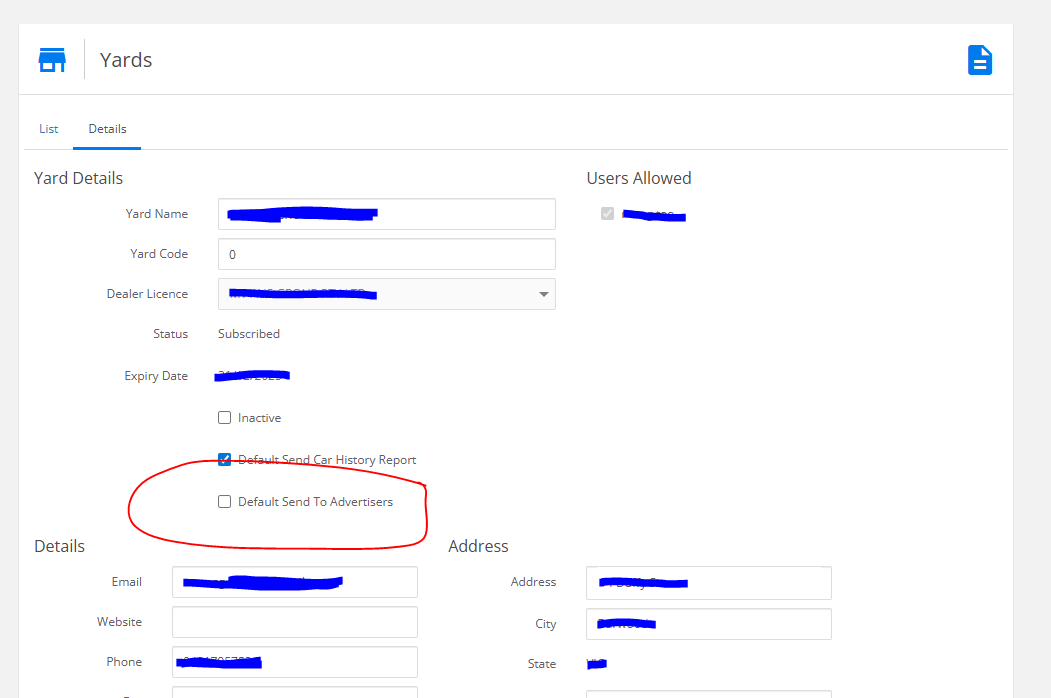Select the empty Website field
Screen dimensions: 1051x698
click(294, 622)
